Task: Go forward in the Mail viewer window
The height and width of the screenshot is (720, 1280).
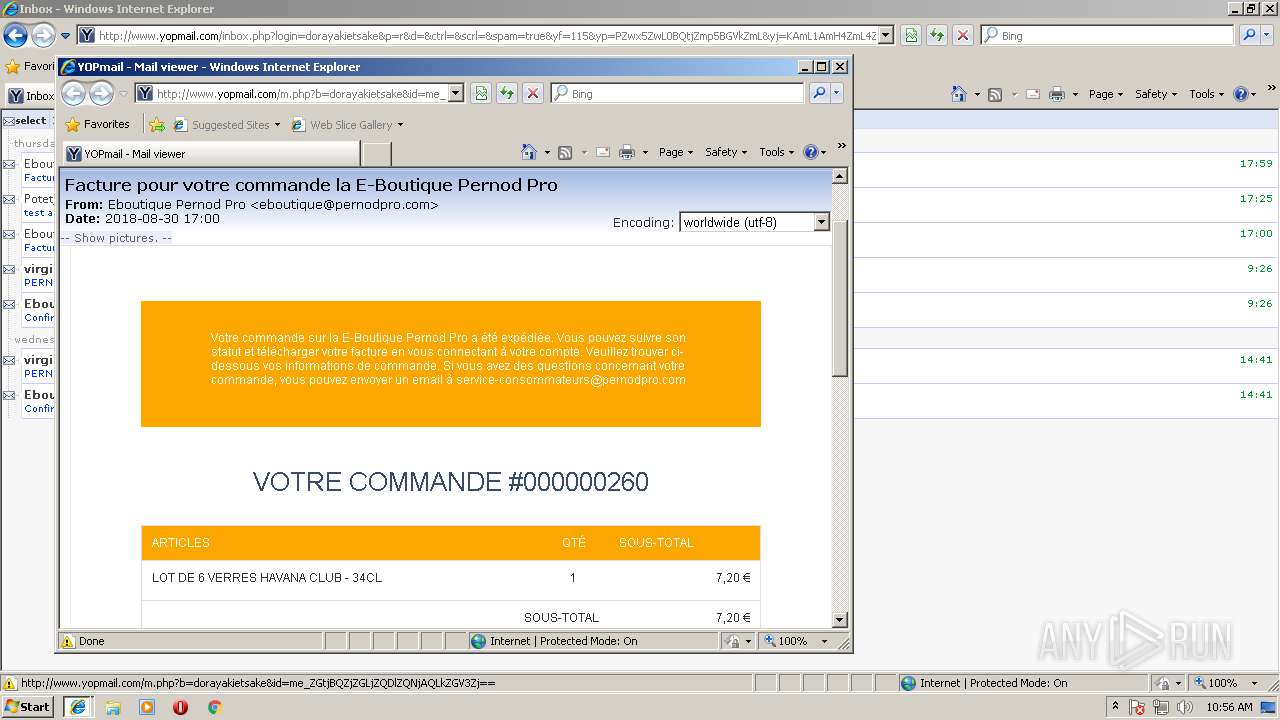Action: (x=101, y=94)
